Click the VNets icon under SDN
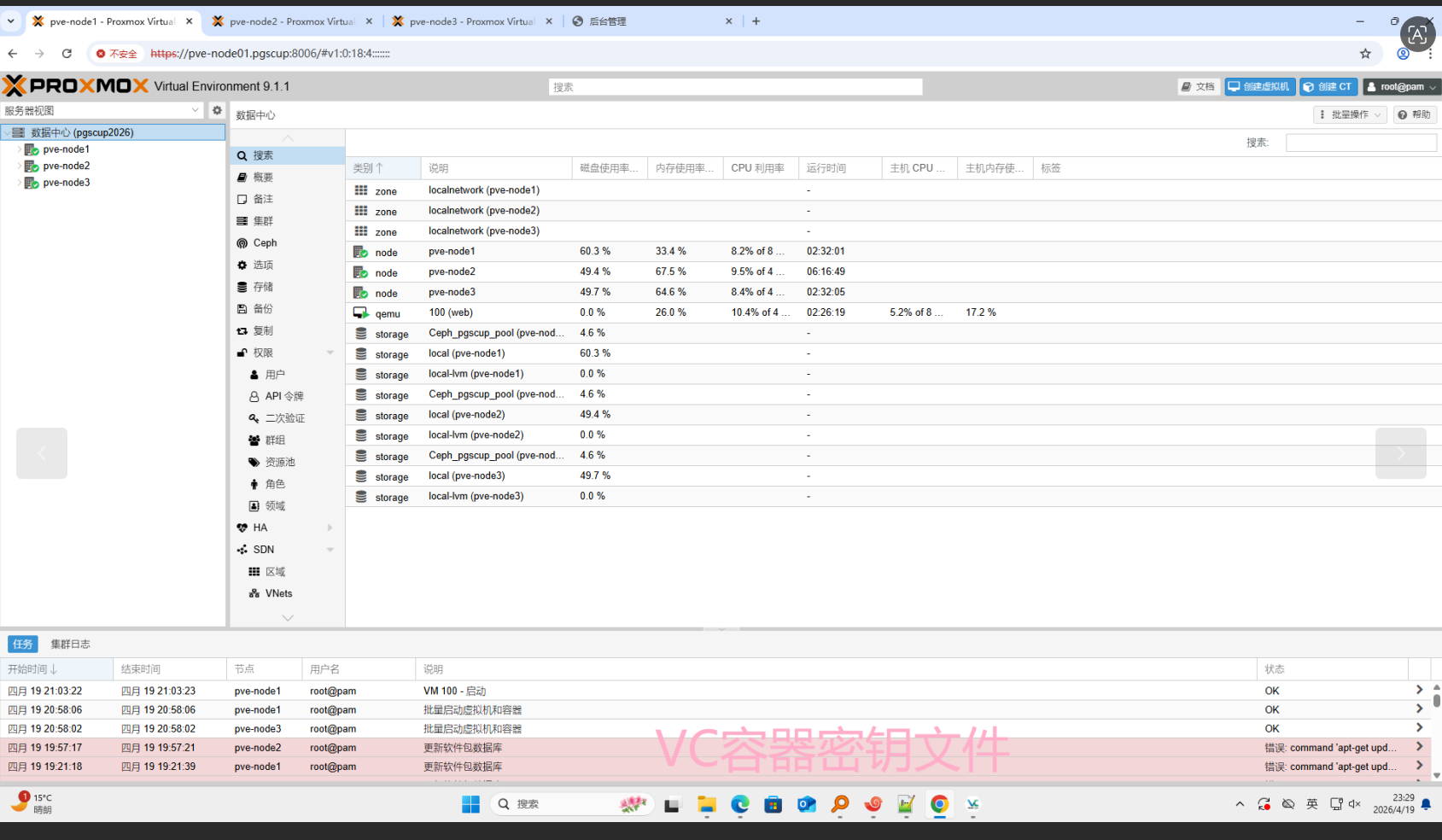Screen dimensions: 1442x840 click(x=254, y=594)
